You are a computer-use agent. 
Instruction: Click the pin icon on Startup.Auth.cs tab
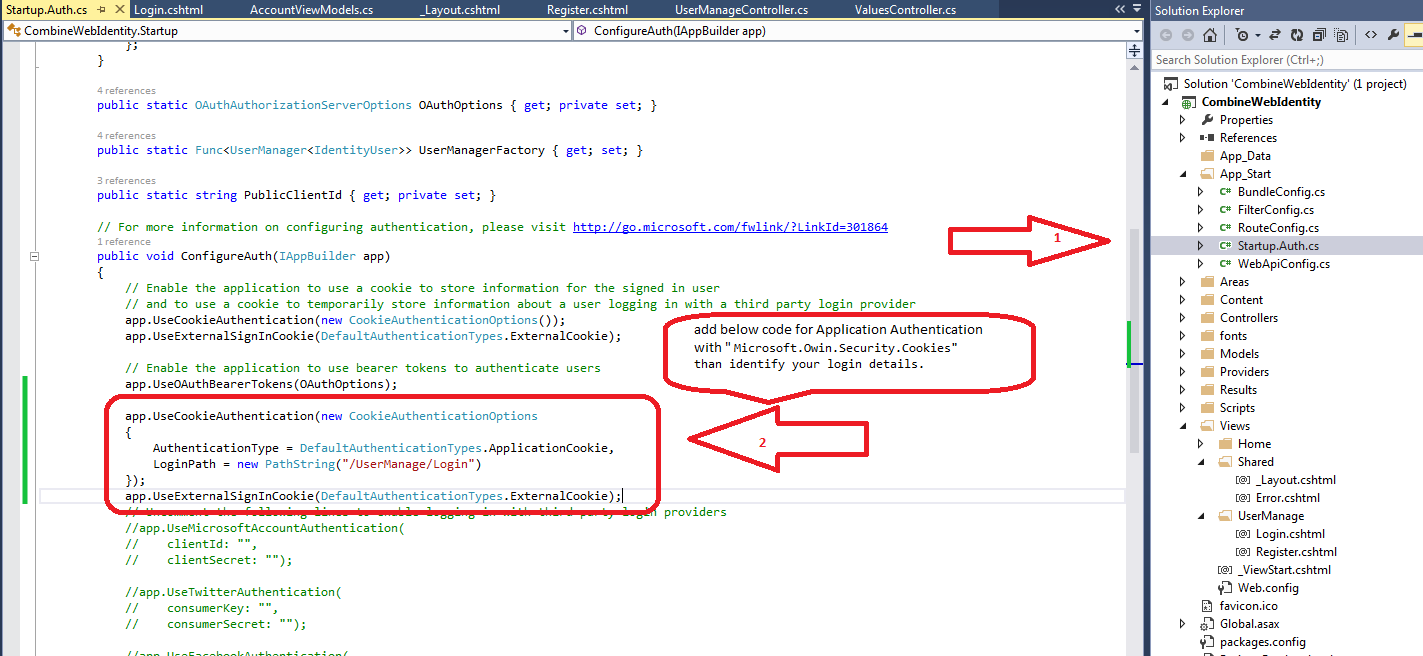102,10
